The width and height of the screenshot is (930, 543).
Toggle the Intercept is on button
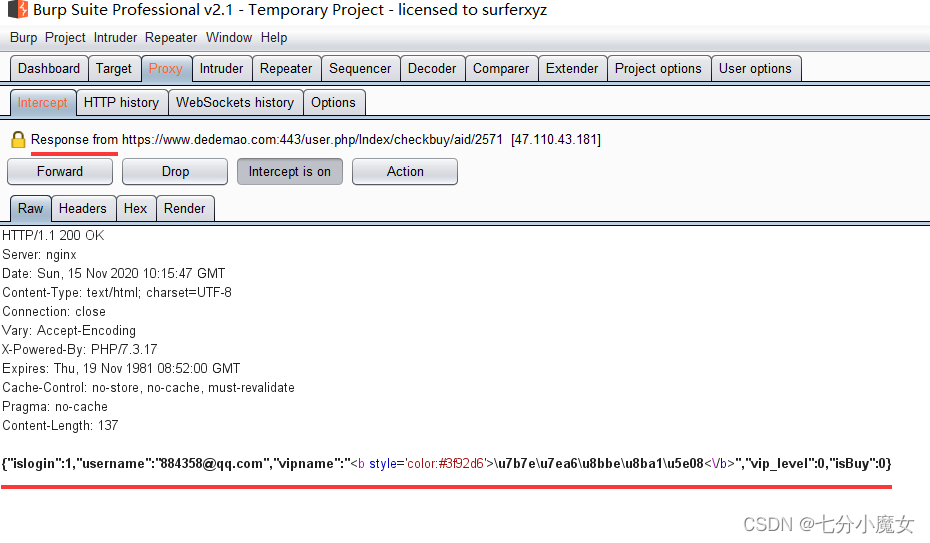click(289, 171)
